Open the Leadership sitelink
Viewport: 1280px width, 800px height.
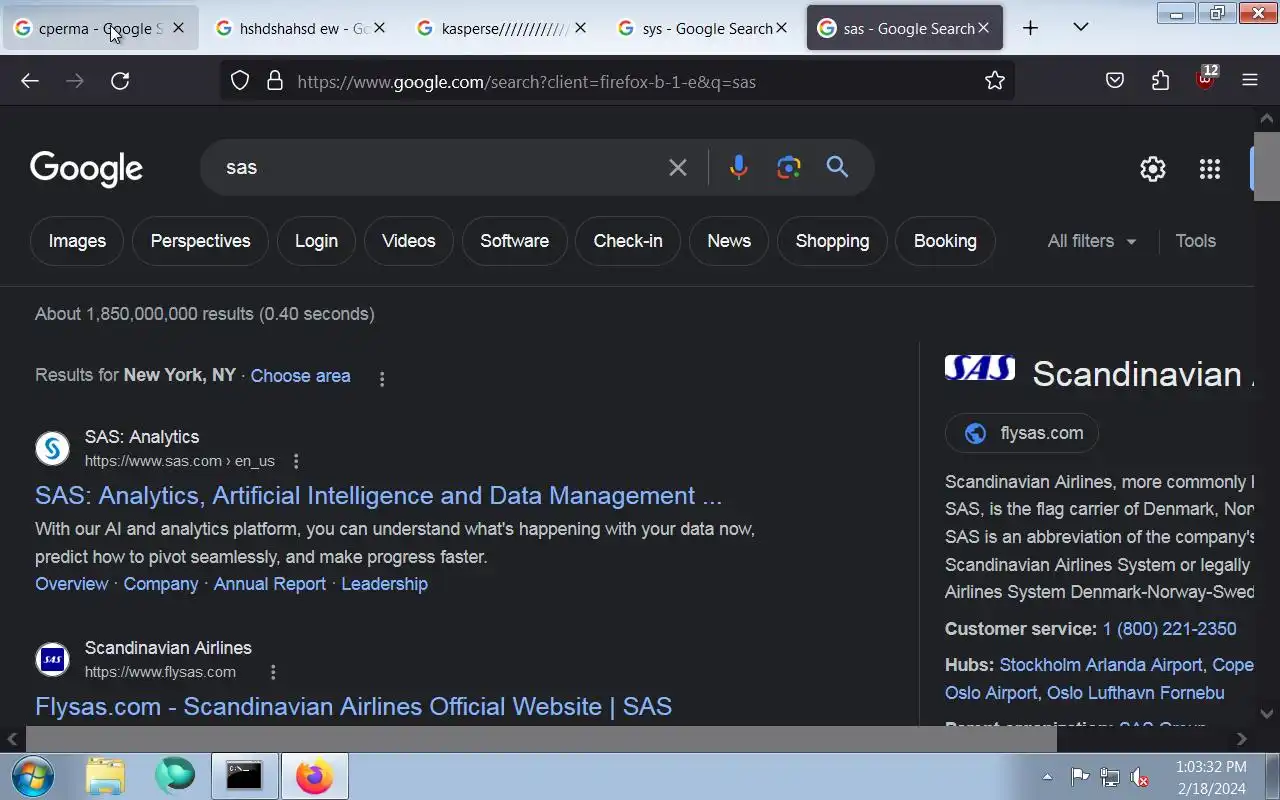point(384,584)
